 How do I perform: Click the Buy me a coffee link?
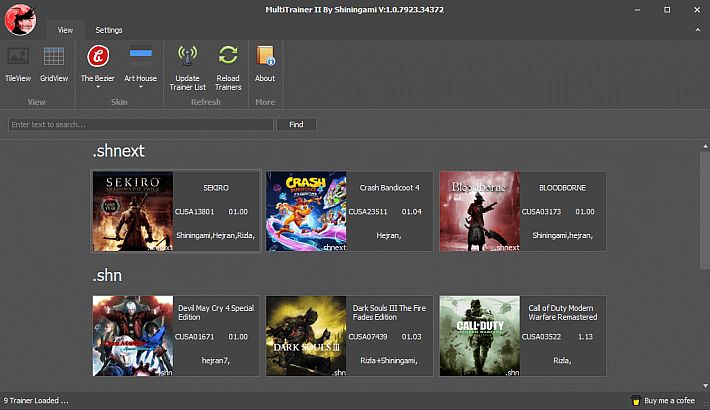669,400
